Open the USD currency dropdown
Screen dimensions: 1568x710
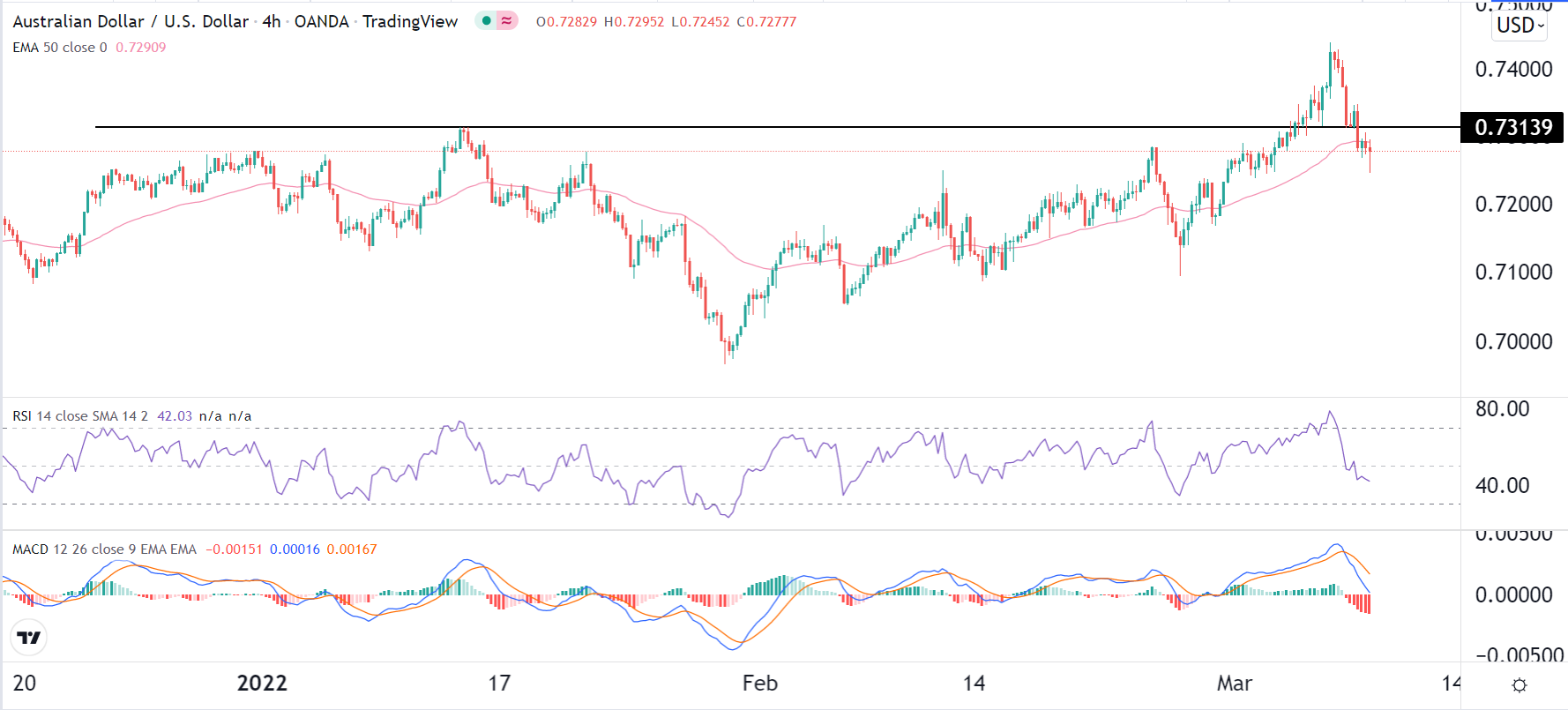point(1520,26)
